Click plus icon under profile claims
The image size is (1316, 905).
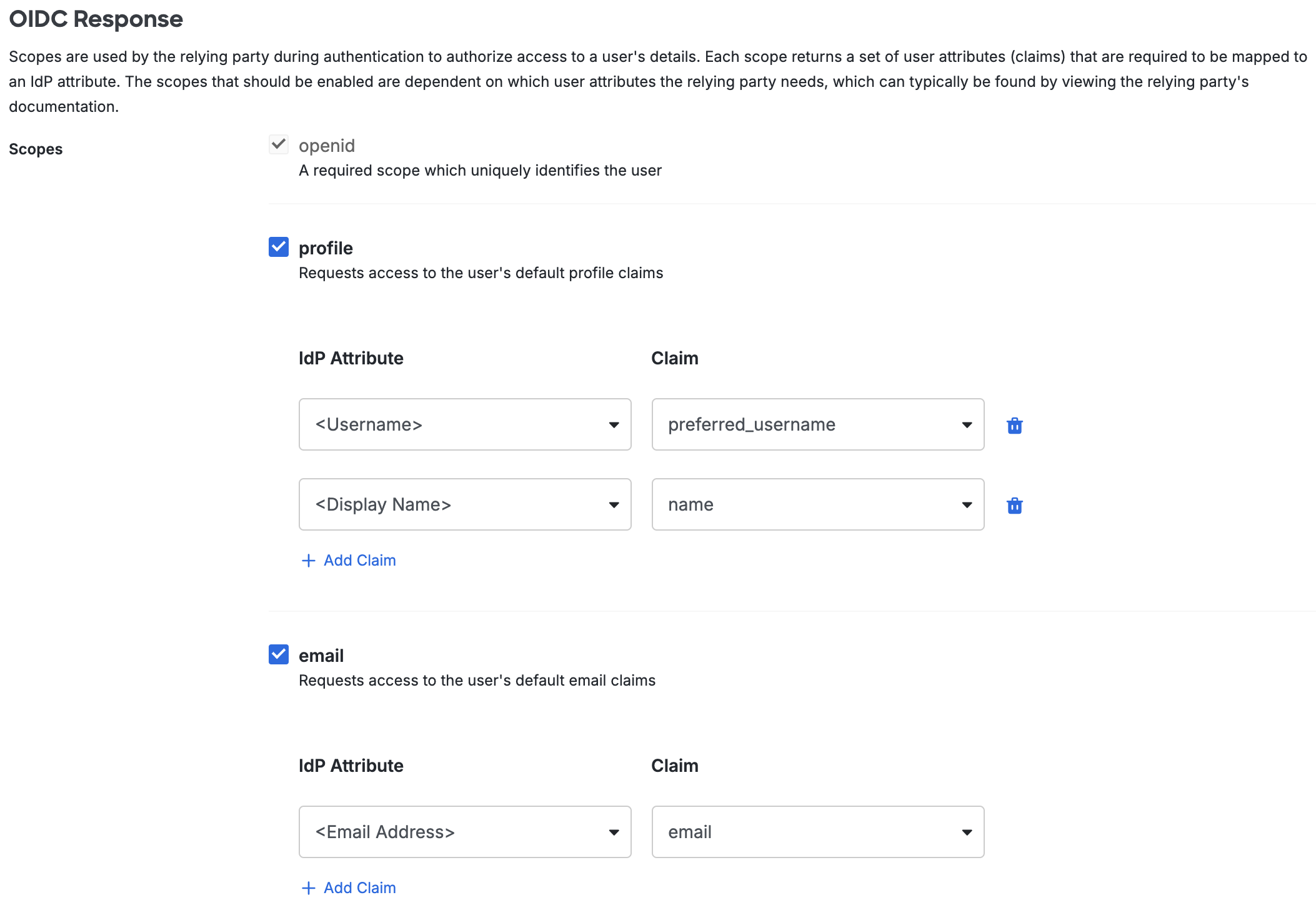coord(308,561)
